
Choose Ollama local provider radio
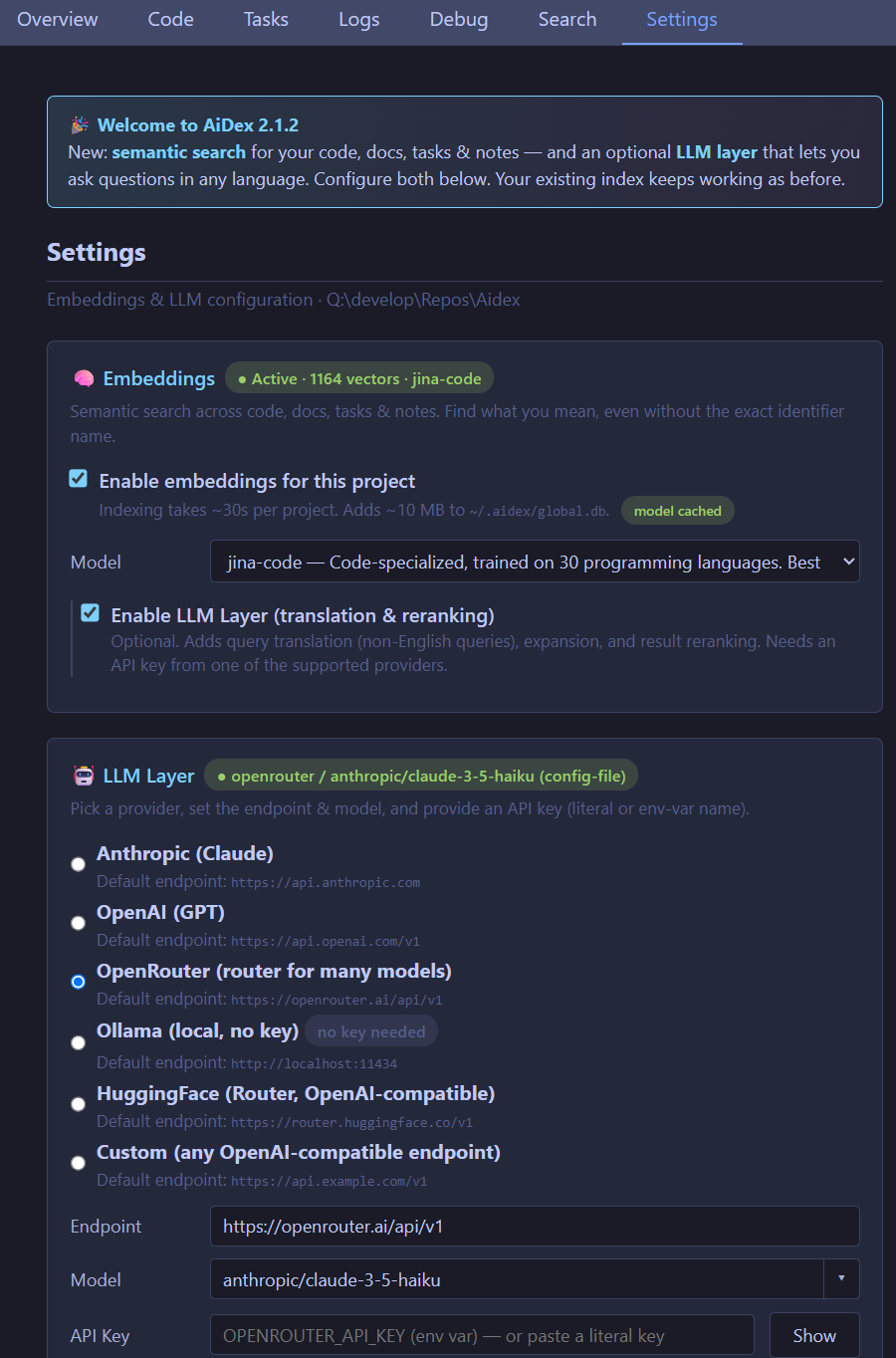tap(78, 1042)
